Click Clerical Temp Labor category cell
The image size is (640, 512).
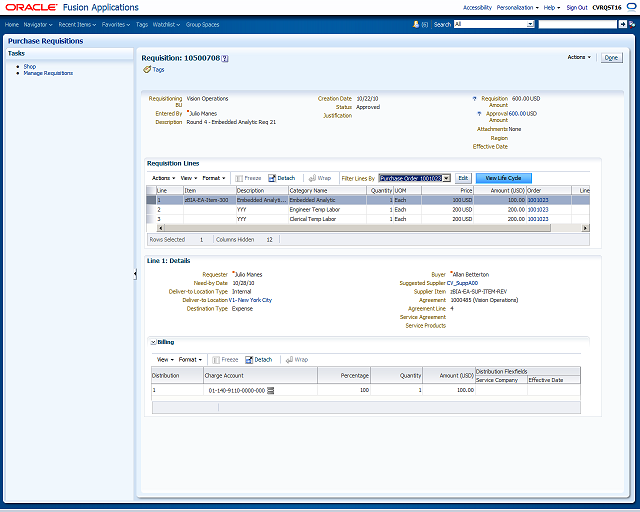coord(327,219)
